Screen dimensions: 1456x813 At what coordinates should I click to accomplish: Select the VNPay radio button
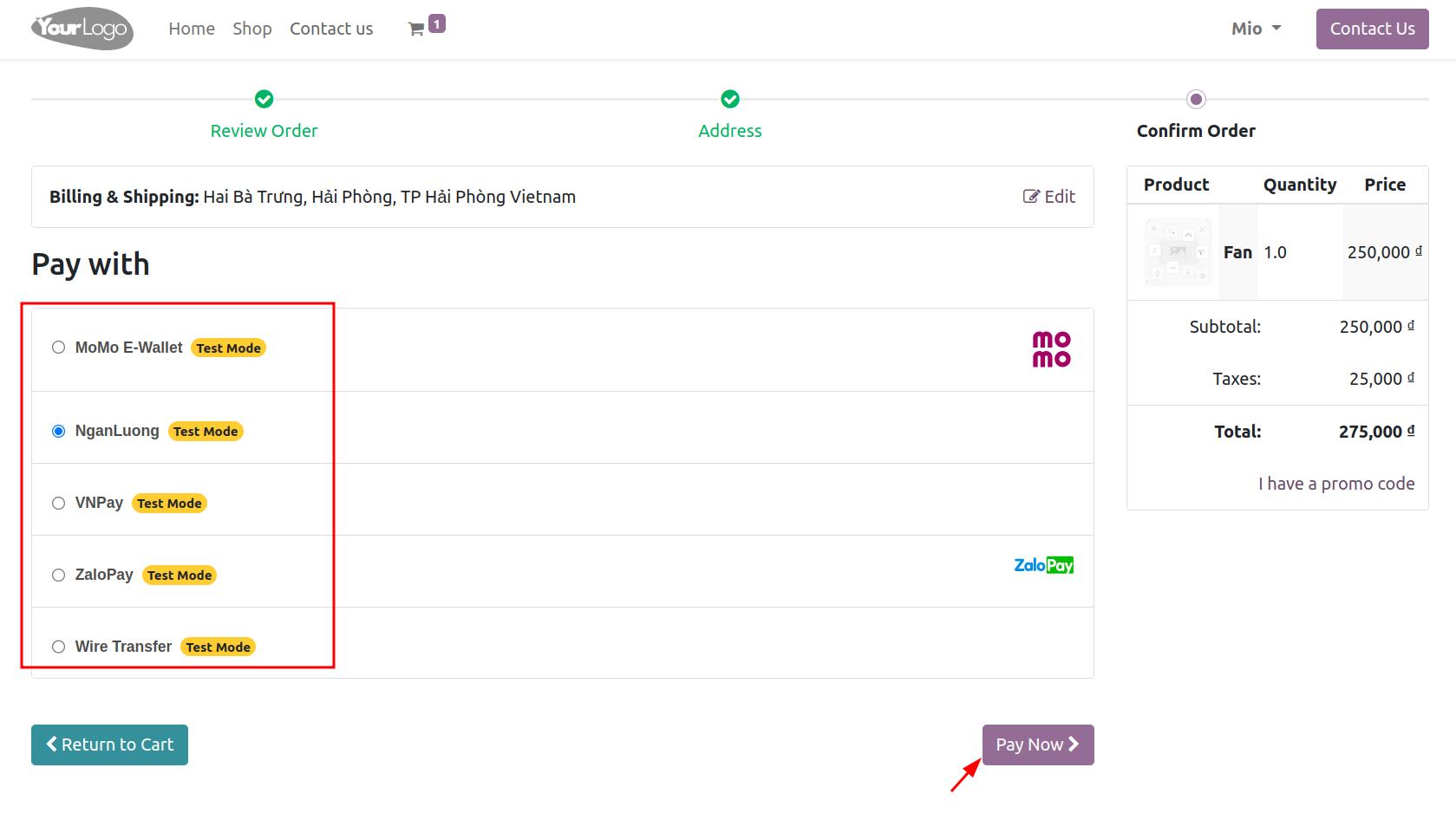[x=58, y=503]
